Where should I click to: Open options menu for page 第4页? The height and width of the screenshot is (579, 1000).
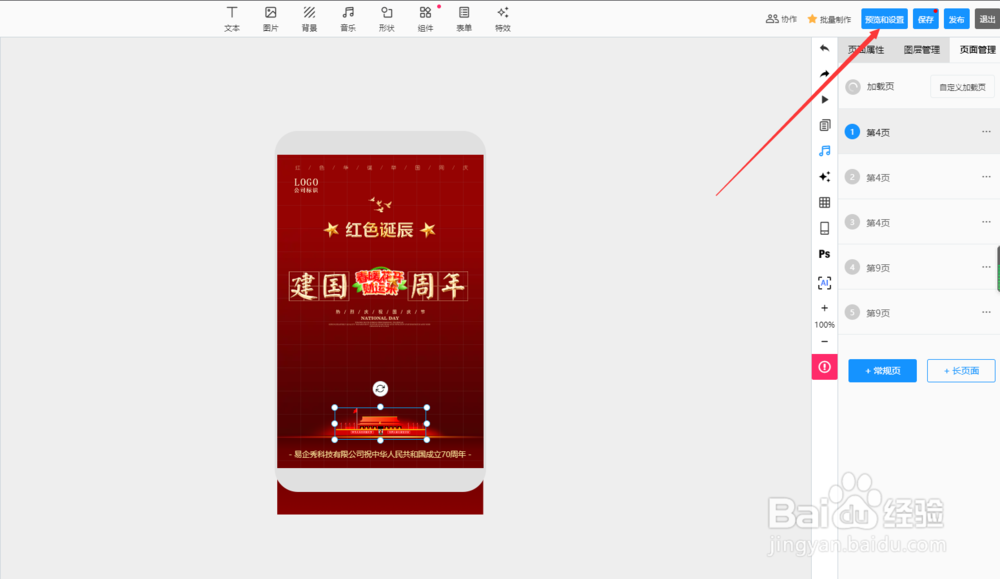pyautogui.click(x=986, y=131)
